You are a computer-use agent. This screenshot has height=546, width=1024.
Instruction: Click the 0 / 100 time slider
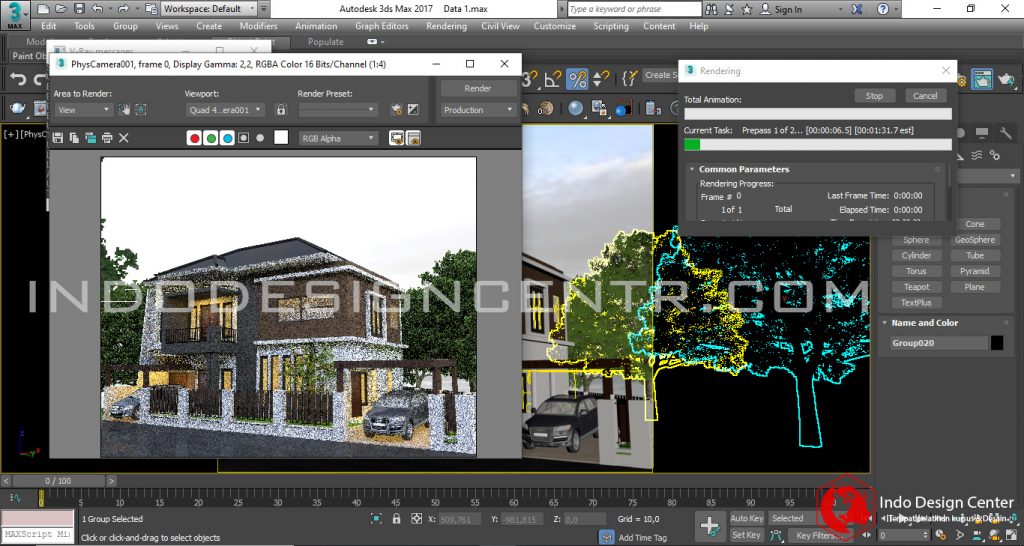click(58, 481)
